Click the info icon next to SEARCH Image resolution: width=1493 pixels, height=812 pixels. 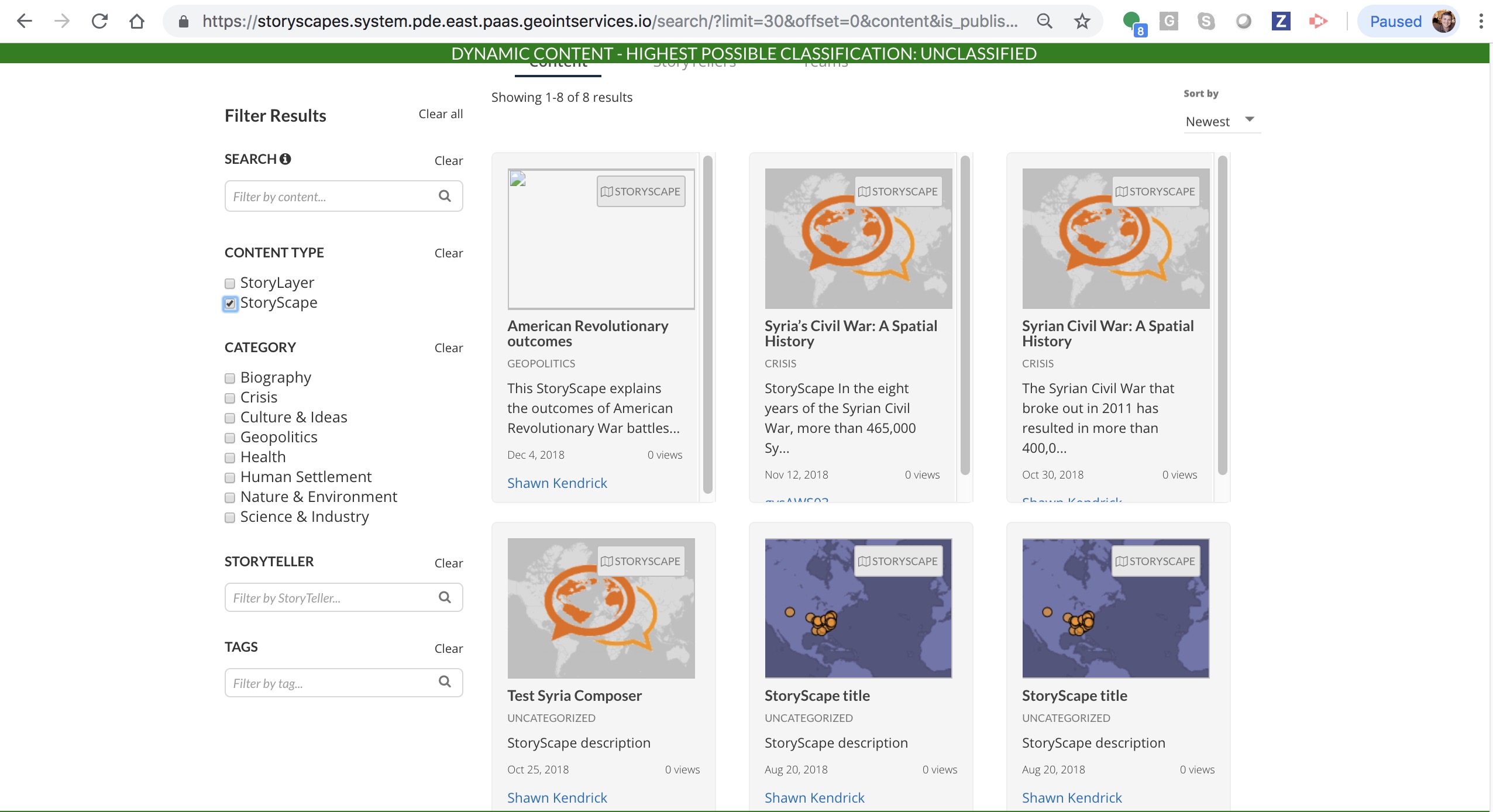[x=285, y=159]
